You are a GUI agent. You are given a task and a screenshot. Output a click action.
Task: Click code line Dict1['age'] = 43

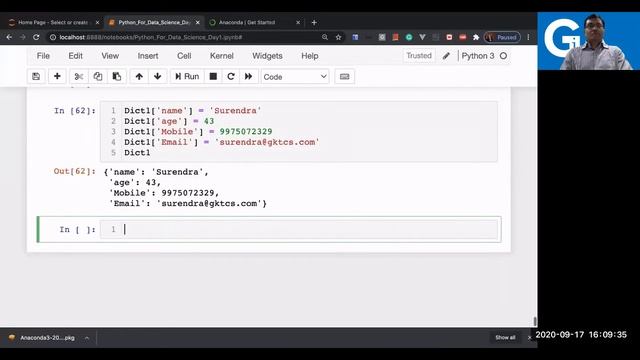point(169,121)
